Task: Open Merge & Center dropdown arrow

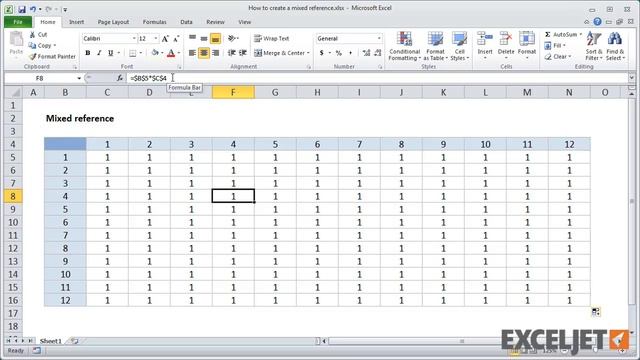Action: [x=308, y=53]
